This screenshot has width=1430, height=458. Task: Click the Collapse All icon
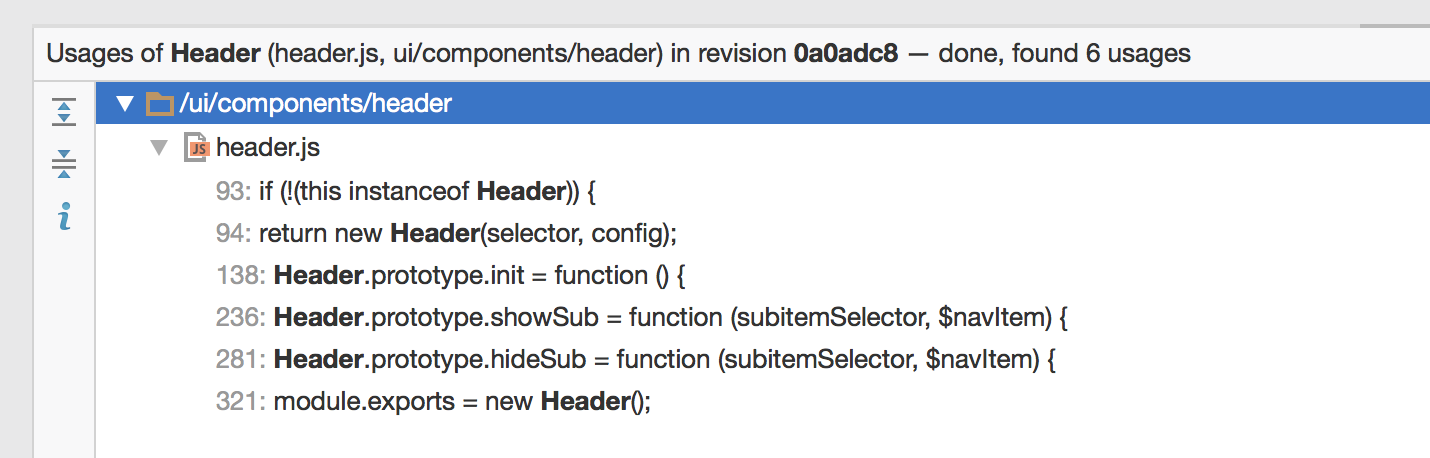click(x=64, y=163)
